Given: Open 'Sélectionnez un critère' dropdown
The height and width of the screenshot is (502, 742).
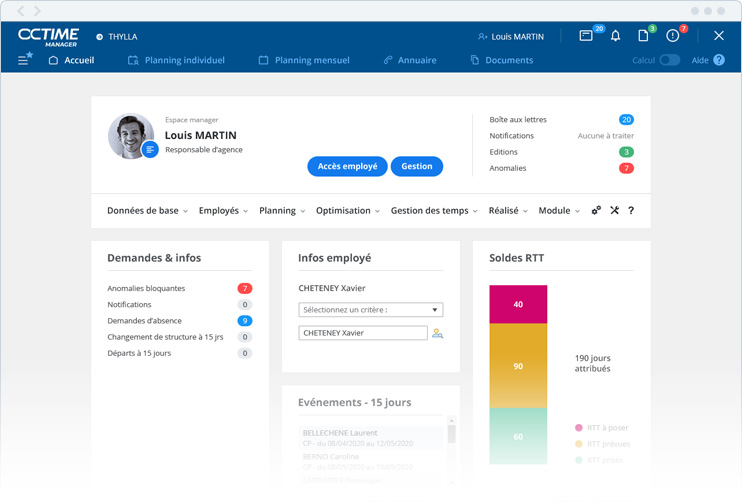Looking at the screenshot, I should (x=370, y=310).
